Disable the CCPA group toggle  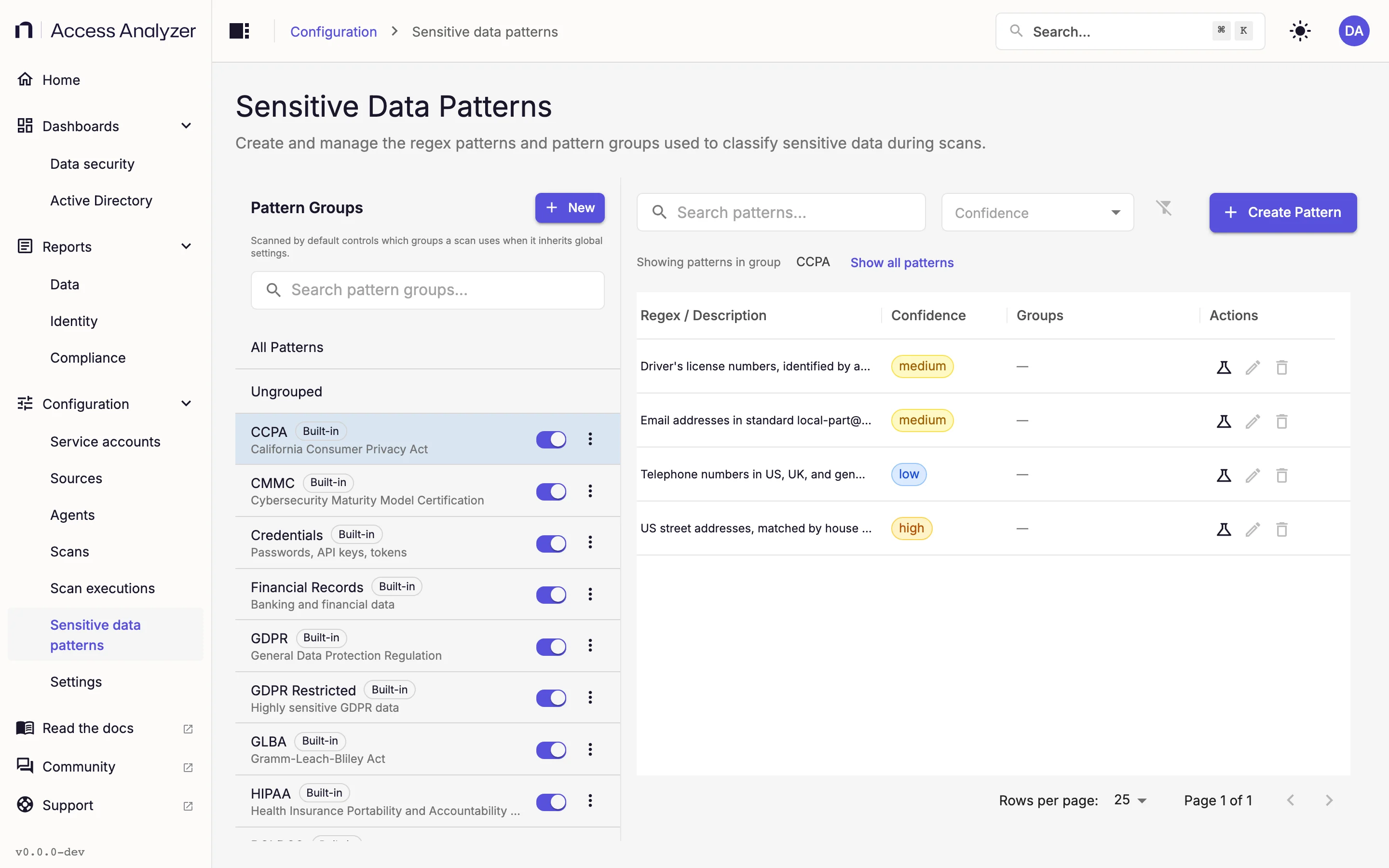pos(551,440)
